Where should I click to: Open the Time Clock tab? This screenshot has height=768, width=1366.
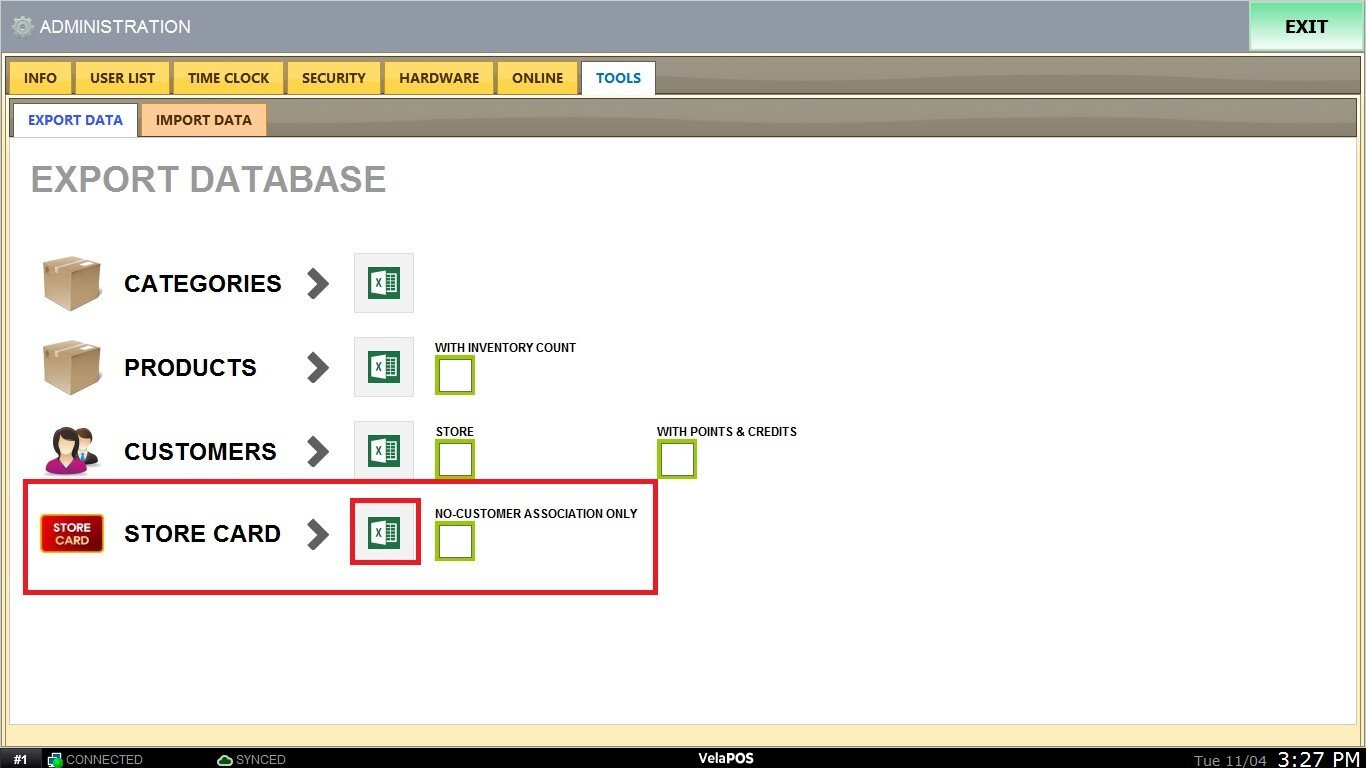(x=229, y=78)
